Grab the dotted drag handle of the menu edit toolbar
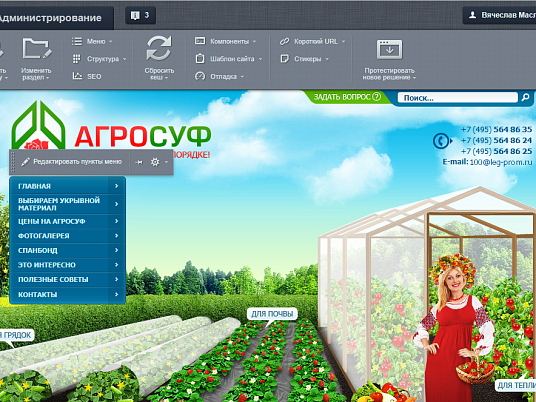The height and width of the screenshot is (402, 536). coord(13,162)
